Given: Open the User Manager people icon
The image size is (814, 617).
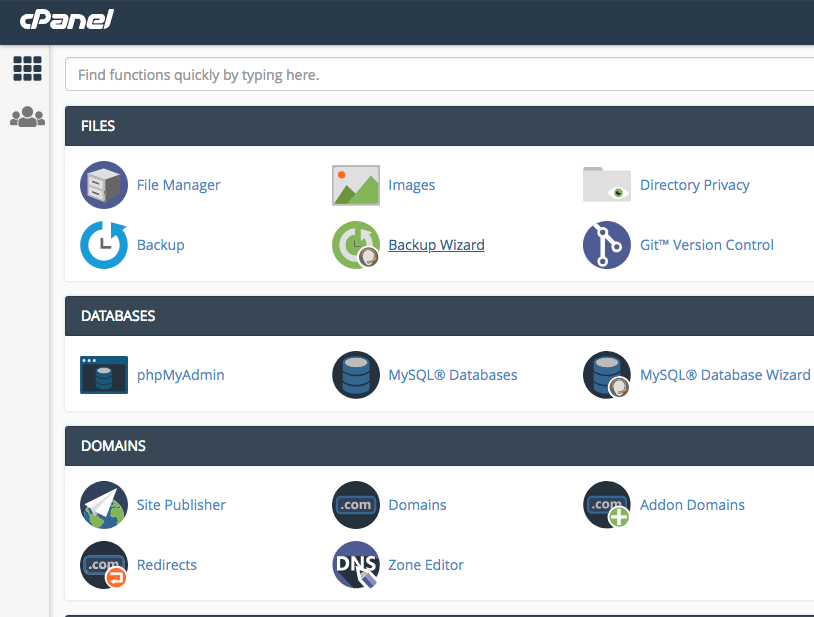Looking at the screenshot, I should pyautogui.click(x=27, y=117).
